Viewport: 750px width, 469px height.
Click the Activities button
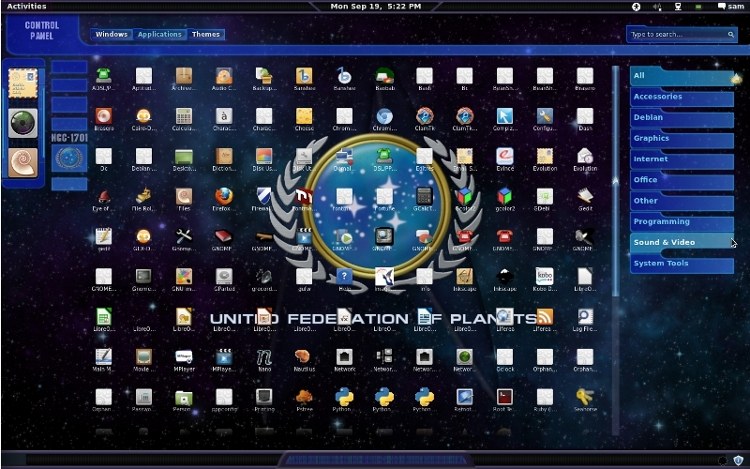pyautogui.click(x=26, y=6)
